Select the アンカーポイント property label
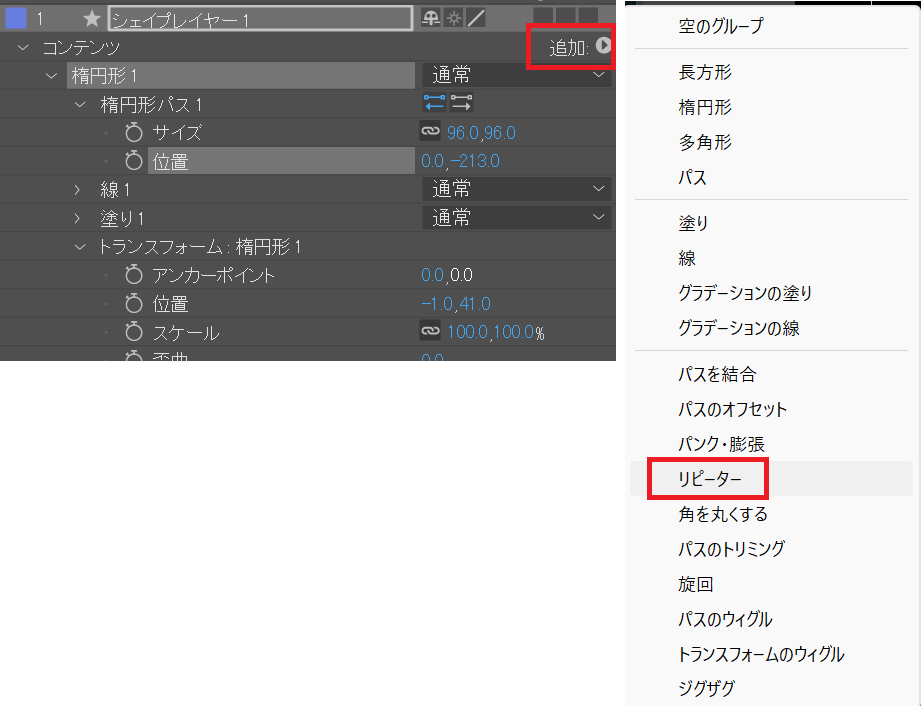 (x=213, y=275)
